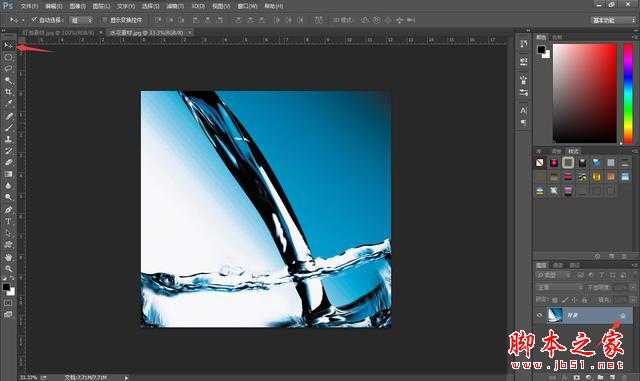The height and width of the screenshot is (381, 640).
Task: Select the Crop tool
Action: [8, 92]
